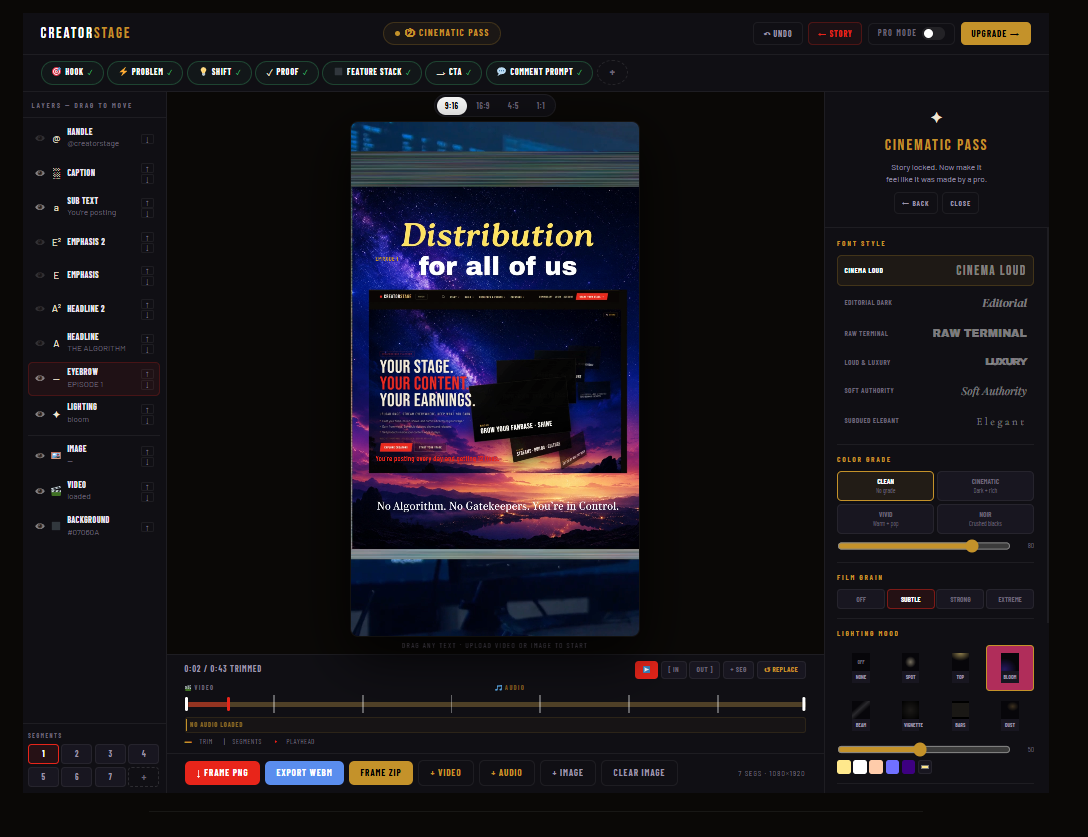Open the Shift story step
Viewport: 1088px width, 837px height.
click(219, 72)
